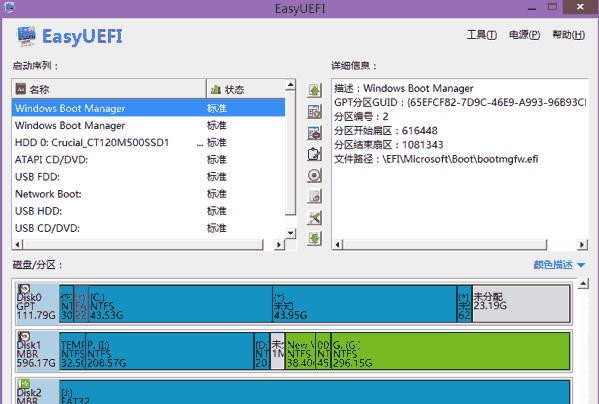This screenshot has width=599, height=404.
Task: Click the Disk0 GPT 111.79G label
Action: tap(36, 306)
